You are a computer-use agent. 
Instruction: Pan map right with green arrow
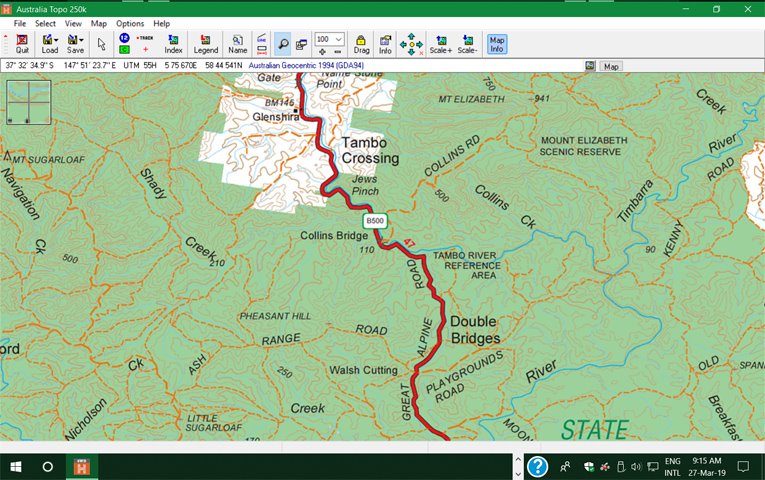pos(420,44)
